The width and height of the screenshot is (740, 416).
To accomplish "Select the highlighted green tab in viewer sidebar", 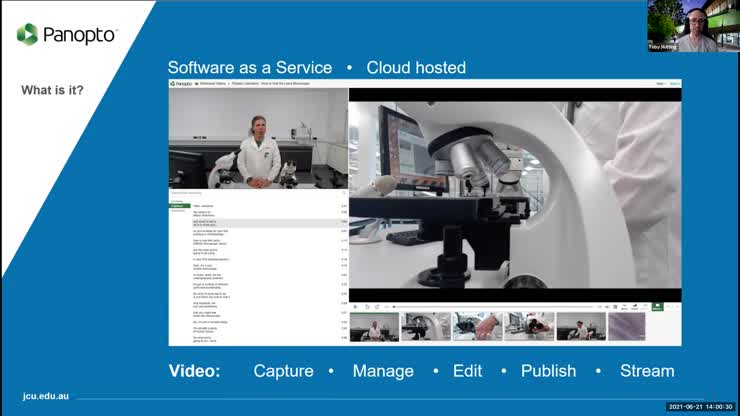I will [x=179, y=206].
